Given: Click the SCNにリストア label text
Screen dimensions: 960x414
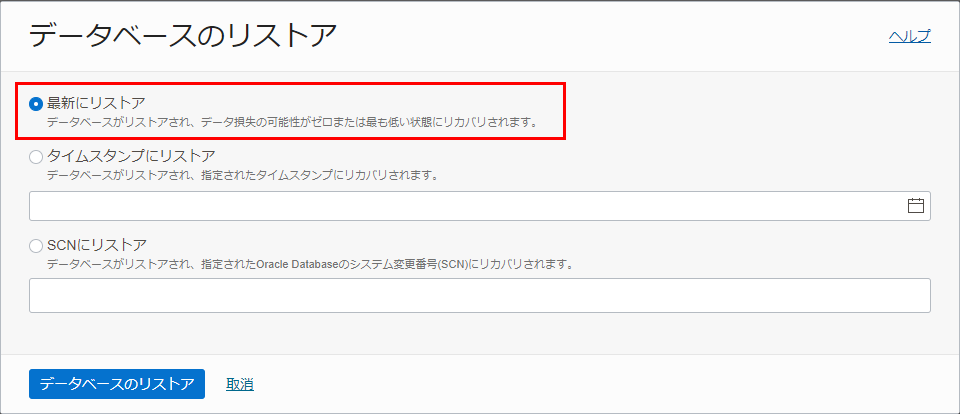Looking at the screenshot, I should click(97, 245).
